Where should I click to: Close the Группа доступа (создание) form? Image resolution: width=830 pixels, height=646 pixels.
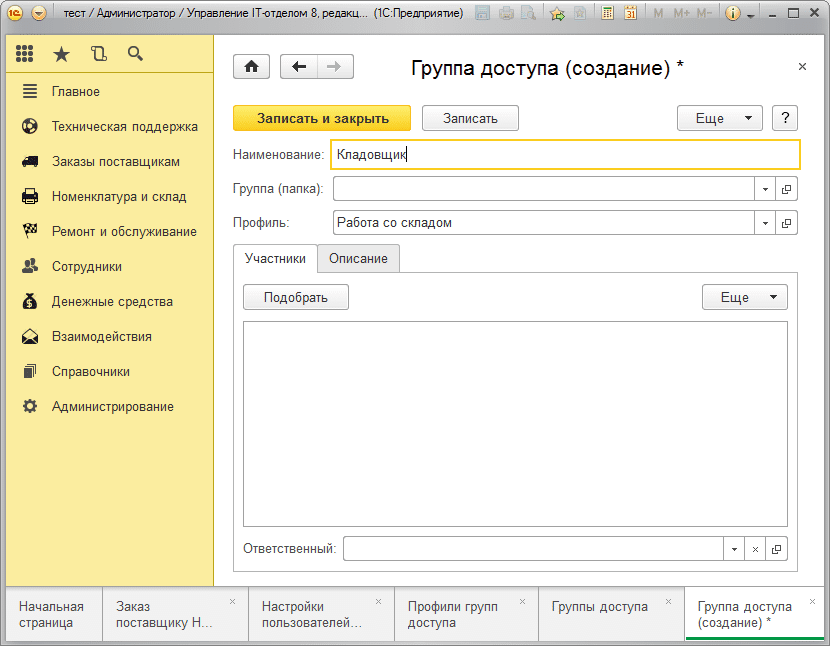click(802, 66)
